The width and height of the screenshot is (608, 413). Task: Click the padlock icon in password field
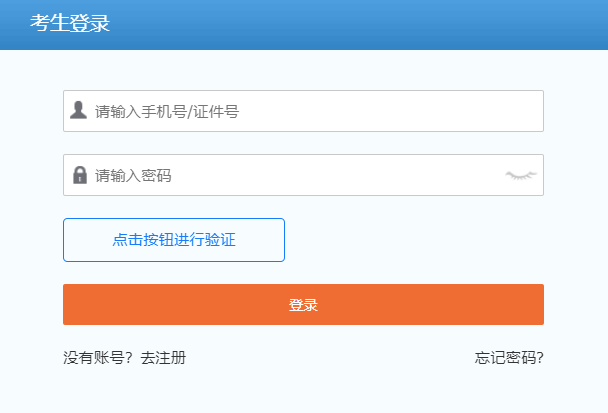pyautogui.click(x=80, y=175)
